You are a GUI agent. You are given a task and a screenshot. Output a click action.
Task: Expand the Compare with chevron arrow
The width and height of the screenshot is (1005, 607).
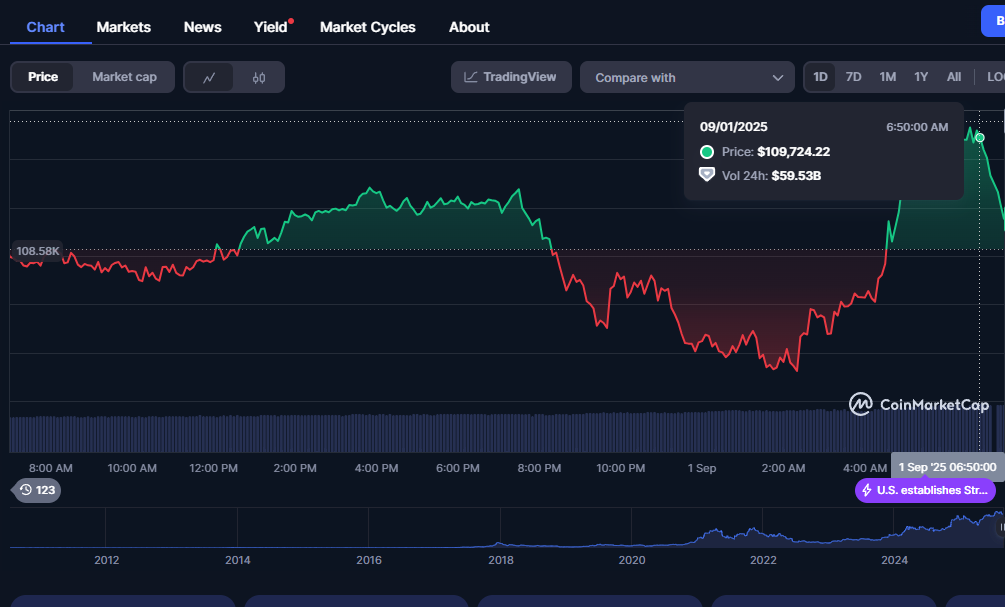click(778, 77)
